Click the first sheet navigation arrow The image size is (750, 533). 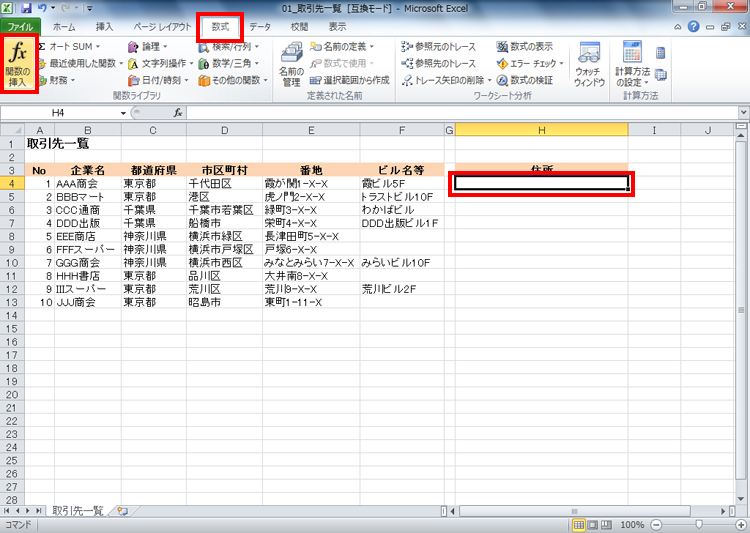point(6,511)
